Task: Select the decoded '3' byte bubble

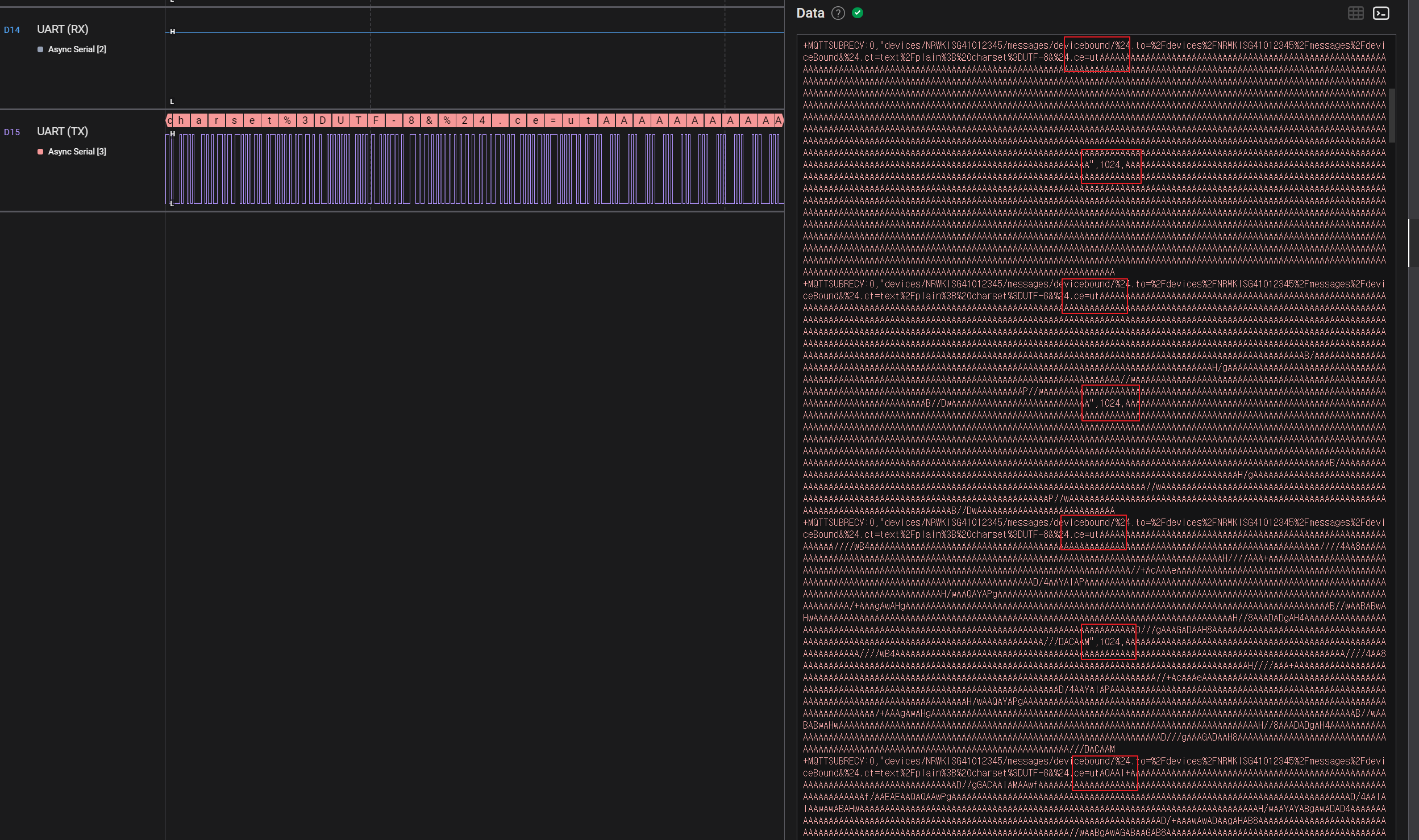Action: 305,120
